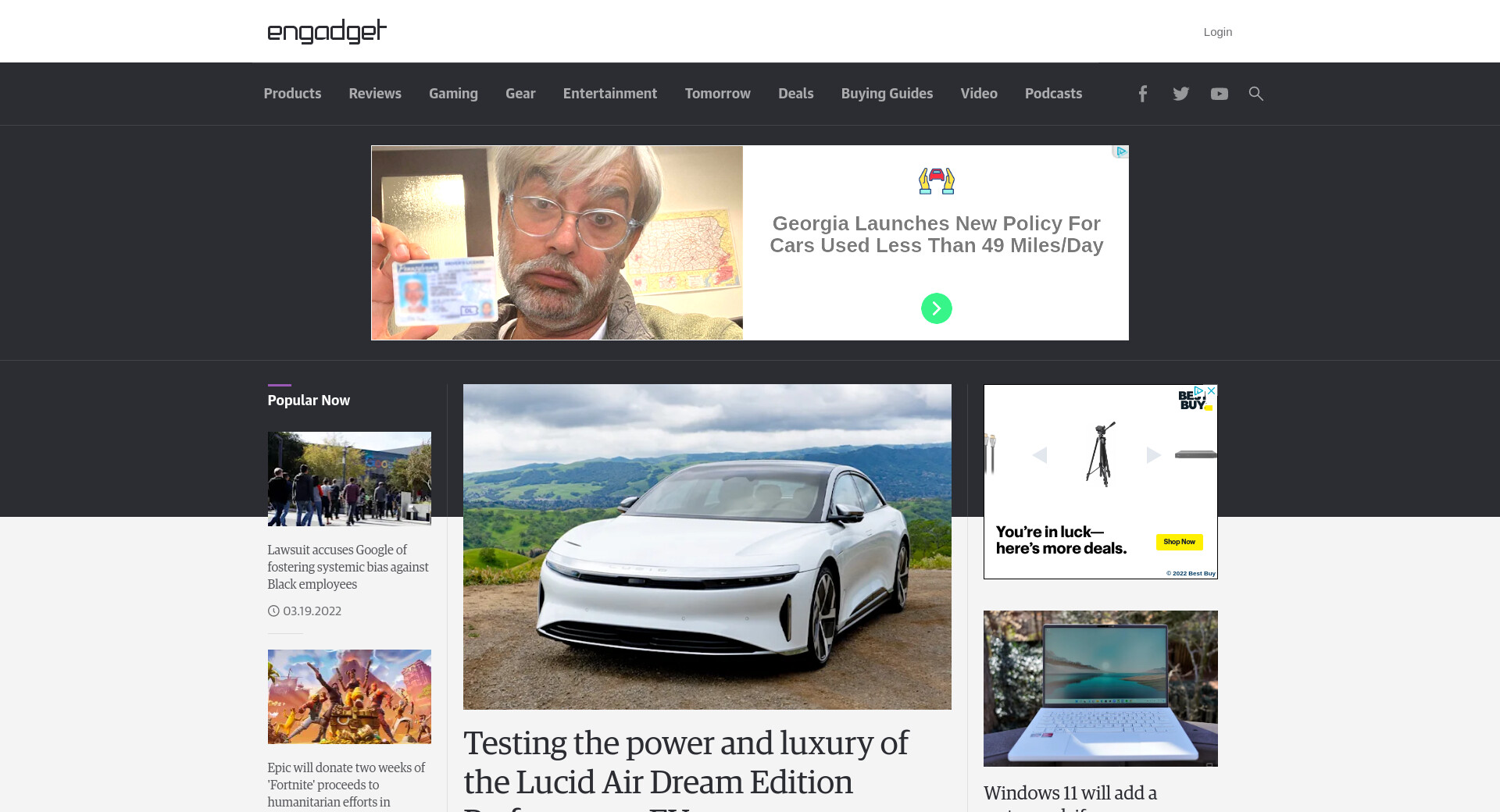Click the Engadget logo
The width and height of the screenshot is (1500, 812).
coord(327,31)
